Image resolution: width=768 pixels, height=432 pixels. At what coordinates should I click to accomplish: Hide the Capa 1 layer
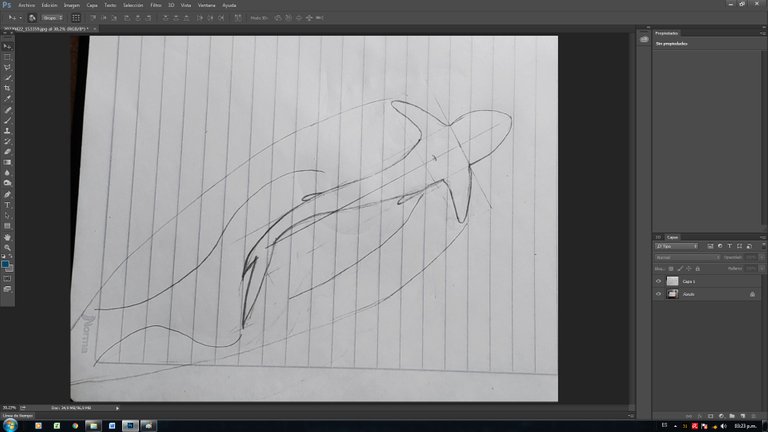tap(658, 281)
